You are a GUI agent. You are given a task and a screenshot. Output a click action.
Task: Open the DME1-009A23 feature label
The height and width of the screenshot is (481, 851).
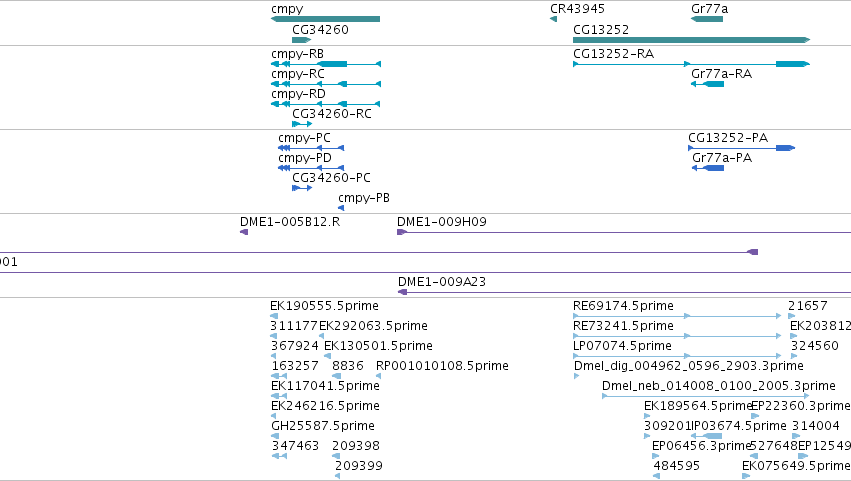(442, 282)
